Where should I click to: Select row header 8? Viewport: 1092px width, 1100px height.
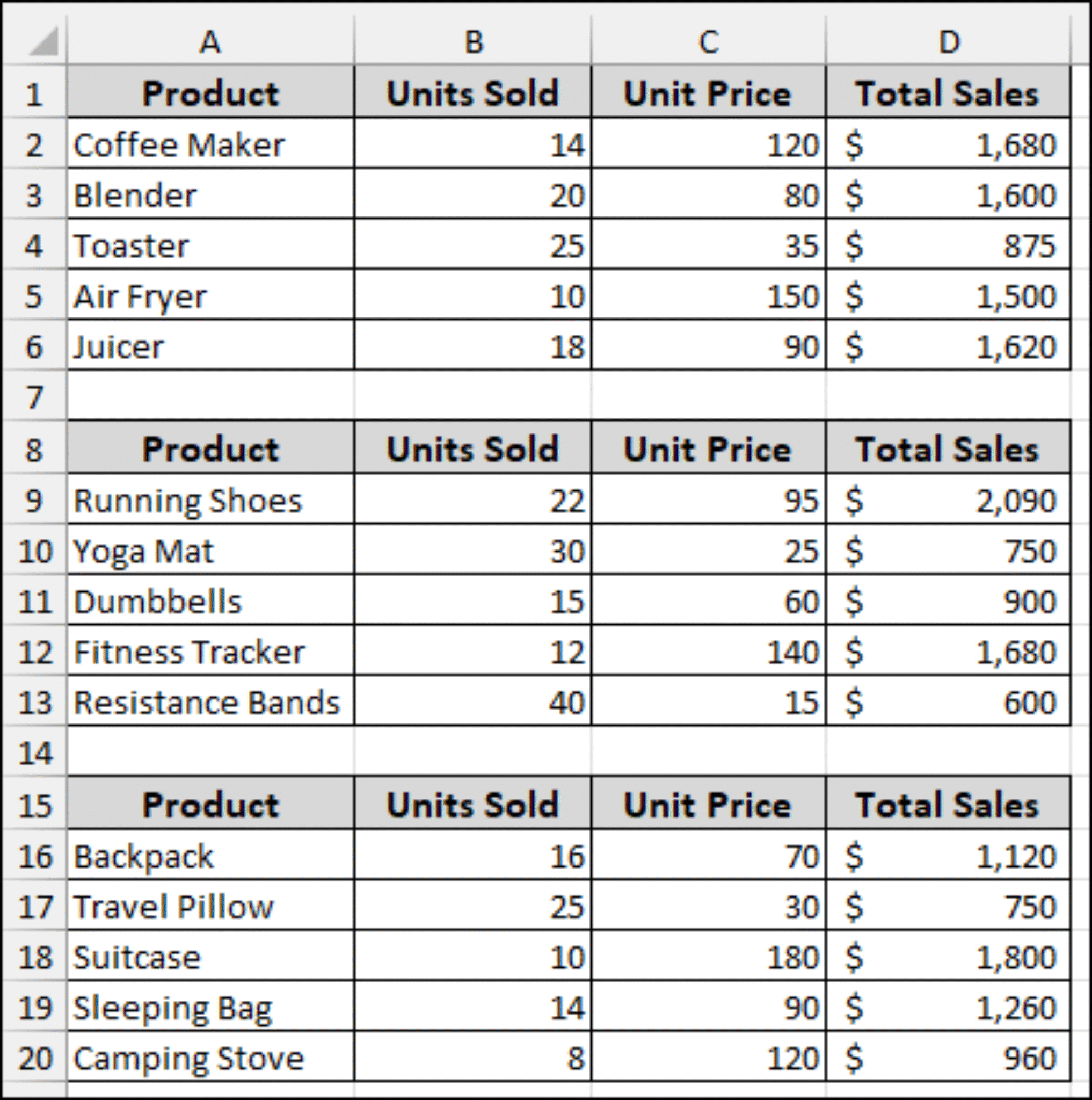click(x=34, y=449)
